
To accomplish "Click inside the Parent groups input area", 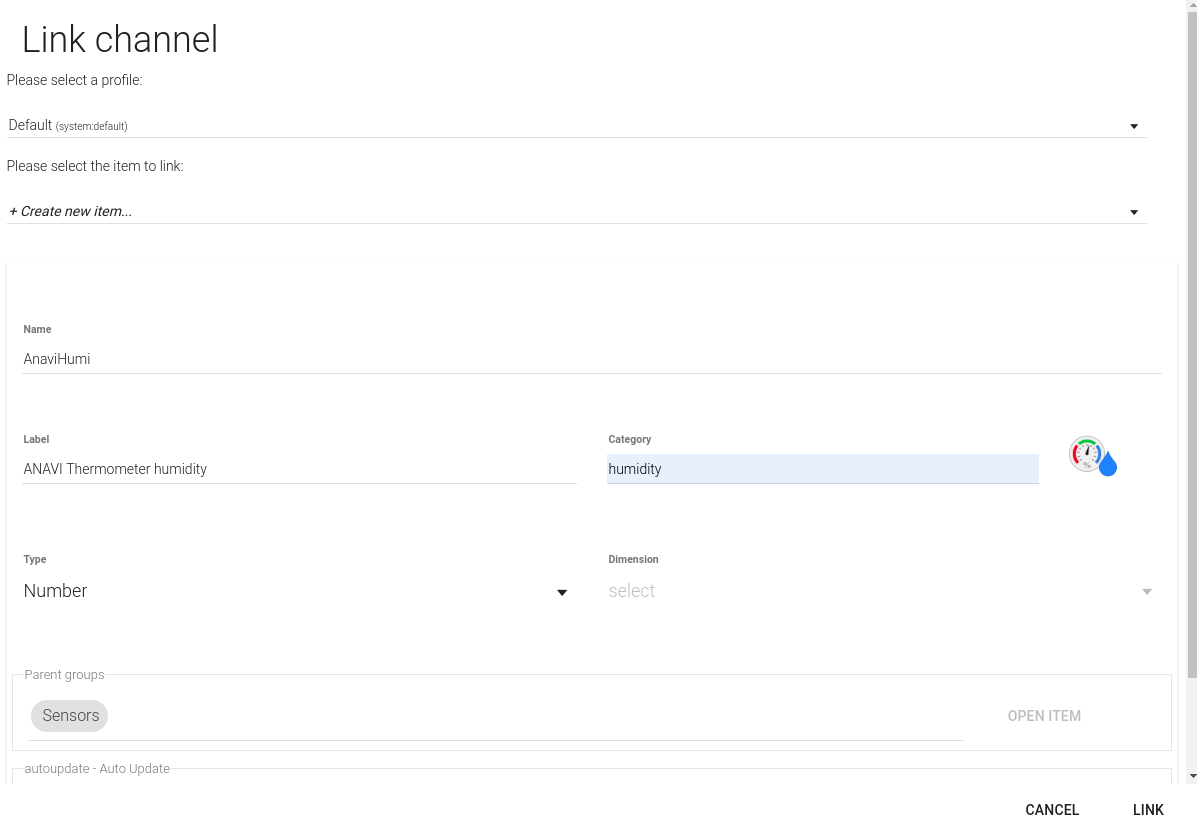I will [534, 716].
